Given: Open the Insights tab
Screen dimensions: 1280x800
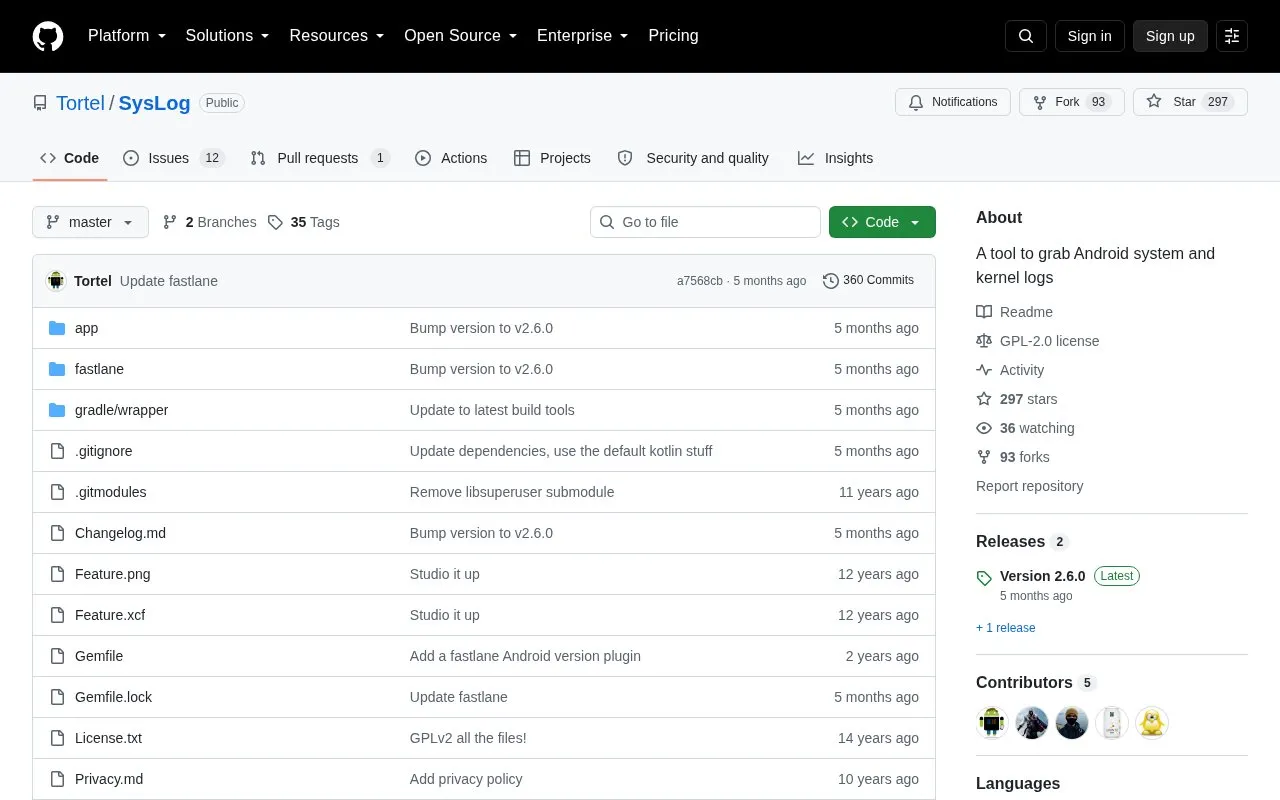Looking at the screenshot, I should coord(835,158).
